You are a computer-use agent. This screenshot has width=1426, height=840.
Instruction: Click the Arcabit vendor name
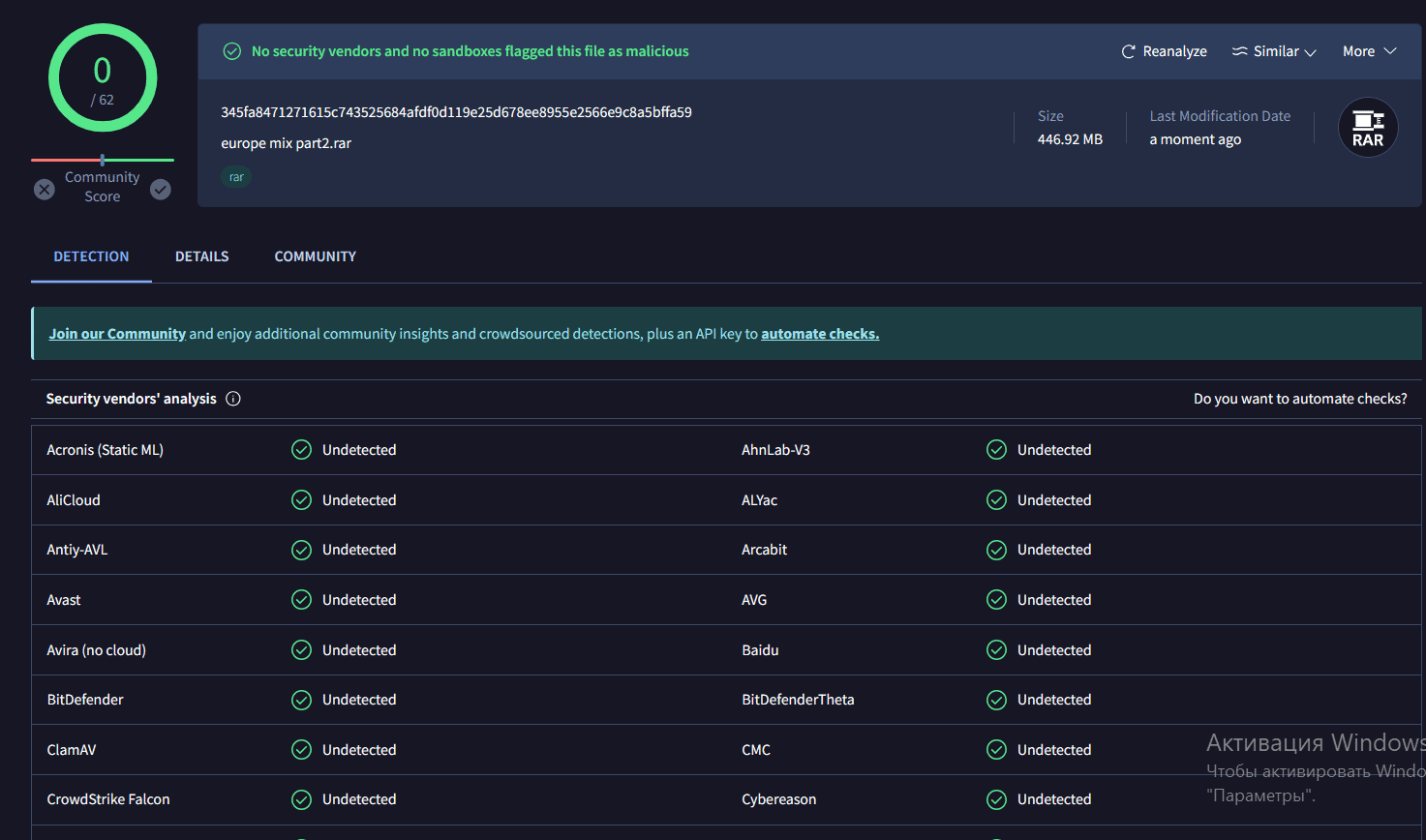click(764, 550)
